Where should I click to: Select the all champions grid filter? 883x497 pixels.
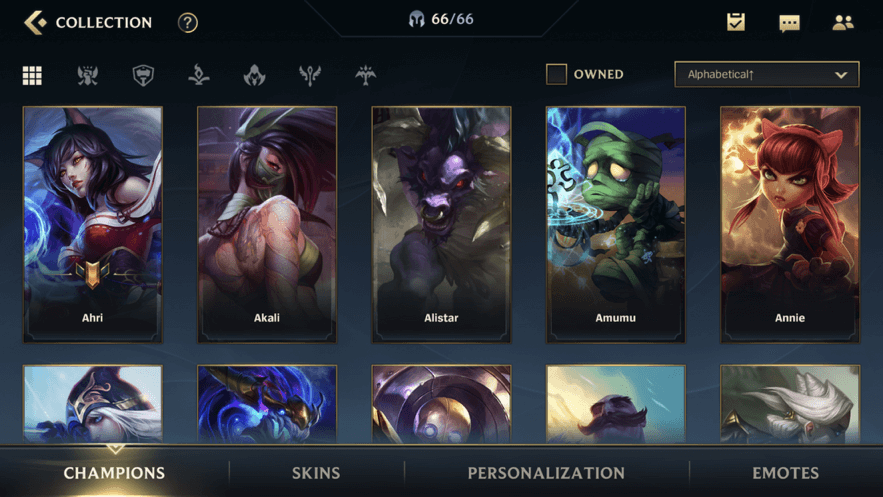32,75
